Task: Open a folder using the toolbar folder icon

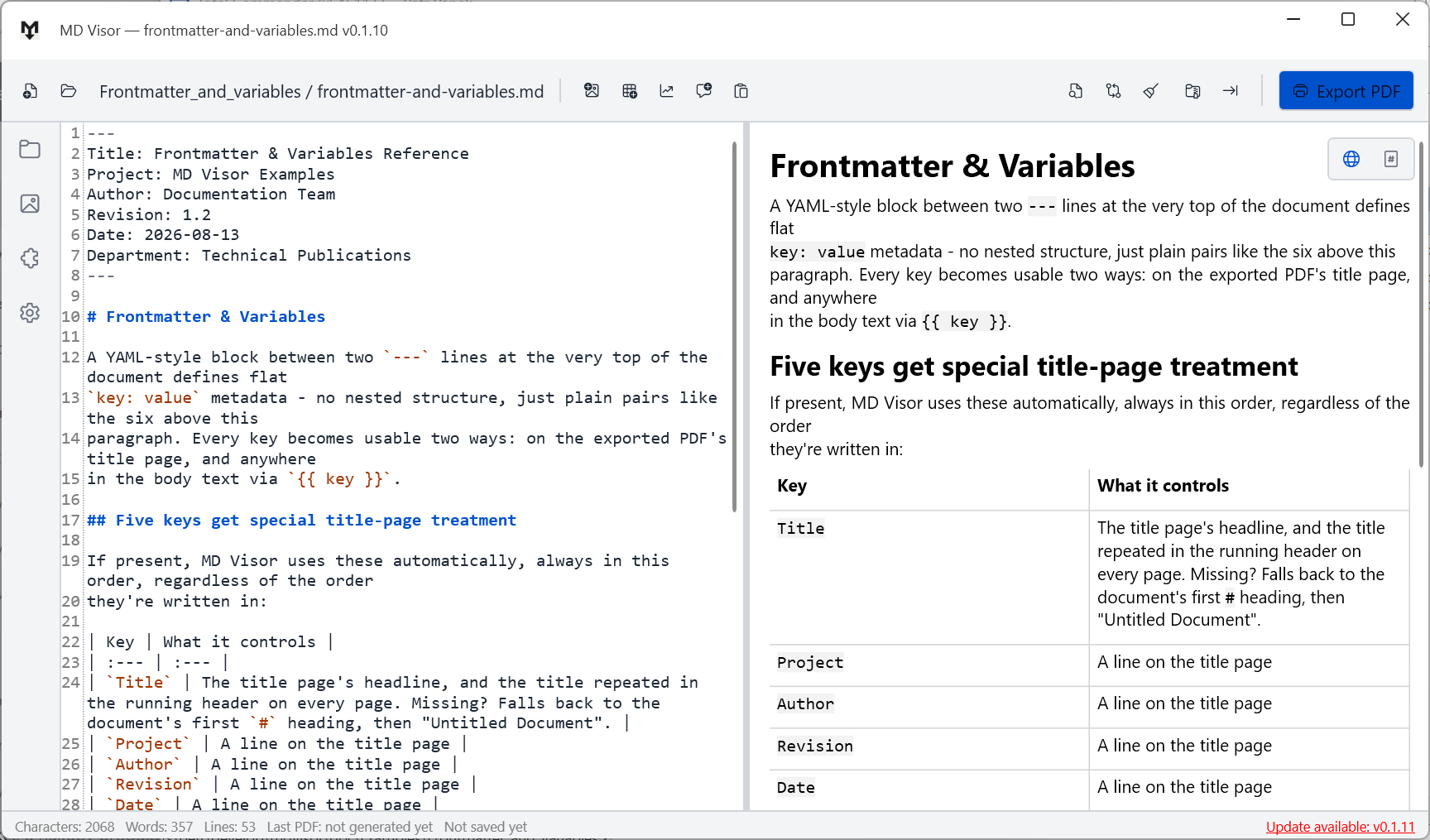Action: (x=69, y=91)
